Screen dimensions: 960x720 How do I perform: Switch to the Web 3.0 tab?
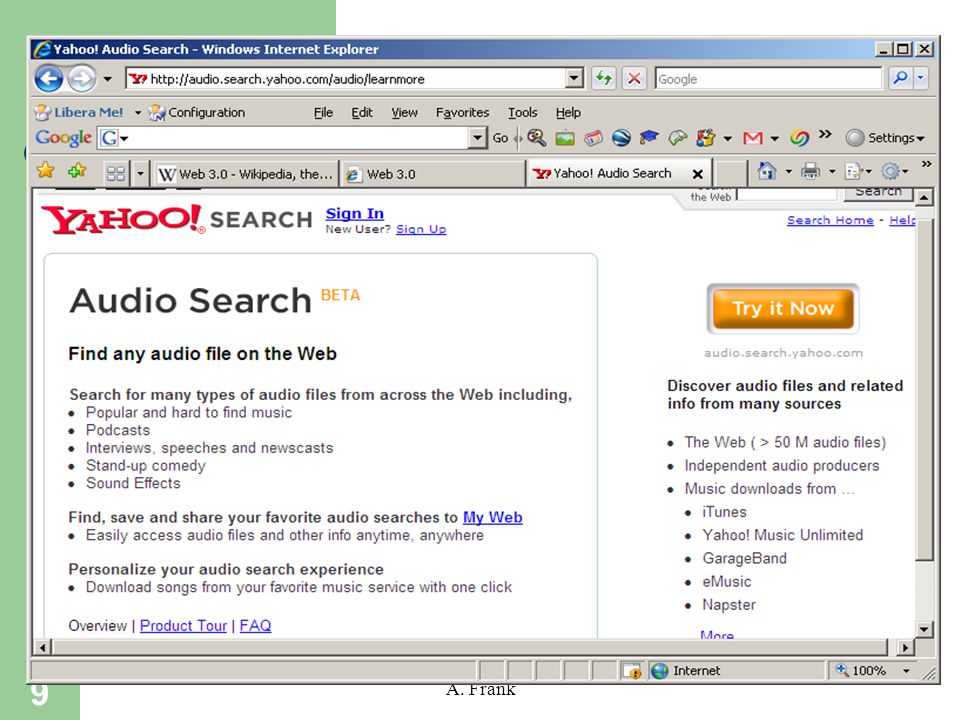pyautogui.click(x=432, y=174)
